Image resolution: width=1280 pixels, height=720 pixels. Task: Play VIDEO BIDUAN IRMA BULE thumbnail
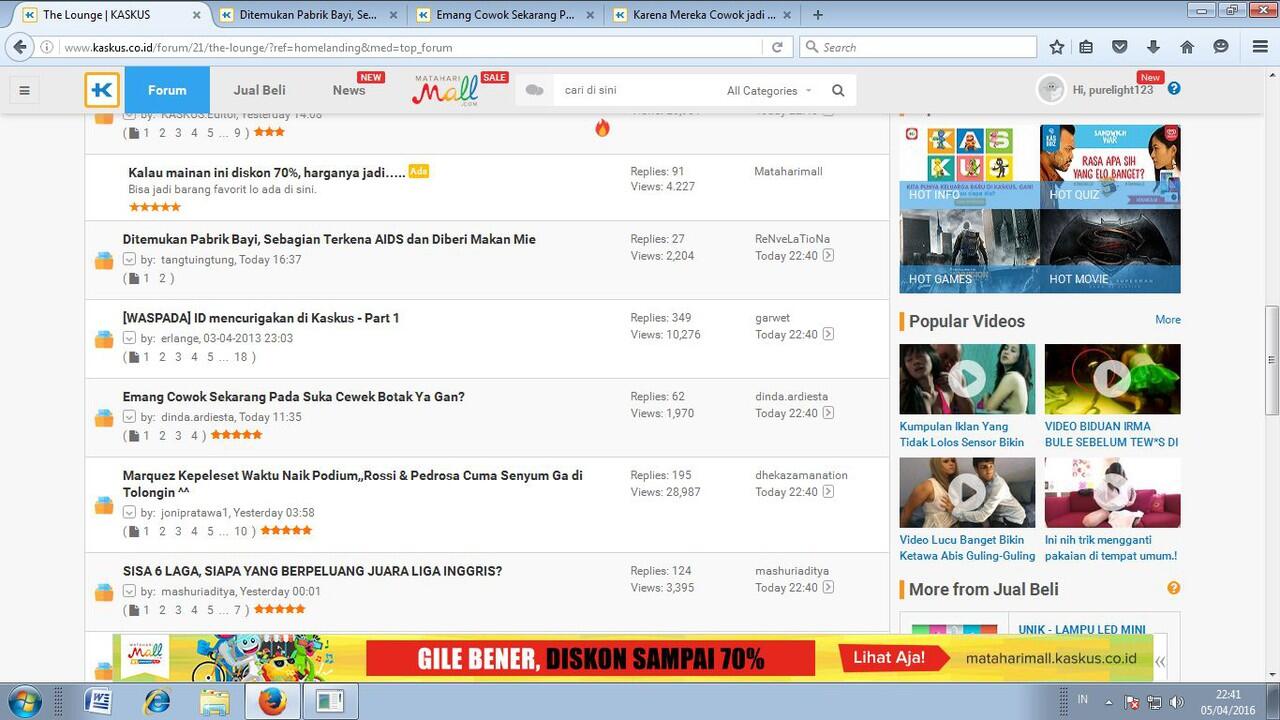pyautogui.click(x=1112, y=379)
